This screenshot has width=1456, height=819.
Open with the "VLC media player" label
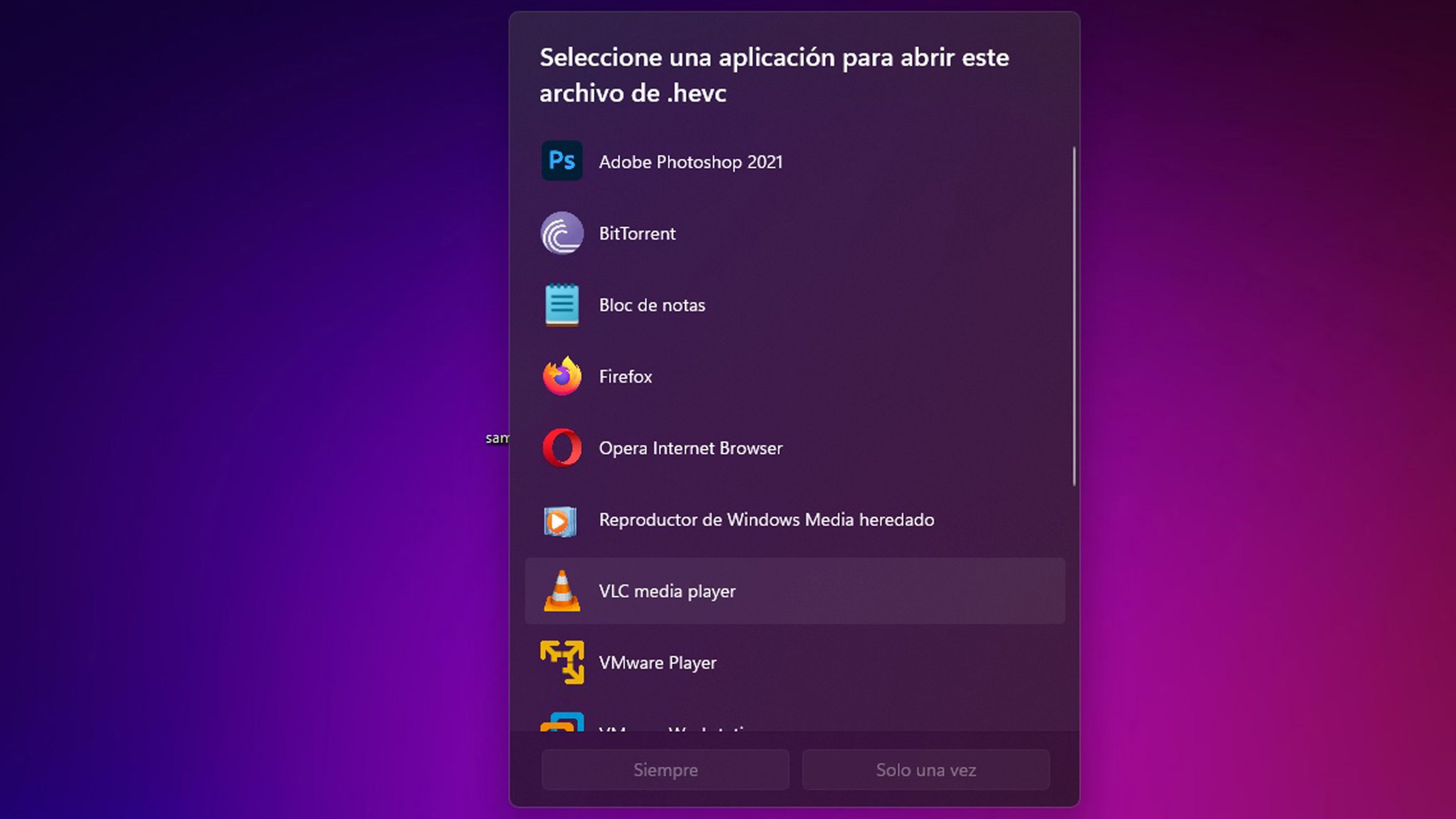click(667, 591)
